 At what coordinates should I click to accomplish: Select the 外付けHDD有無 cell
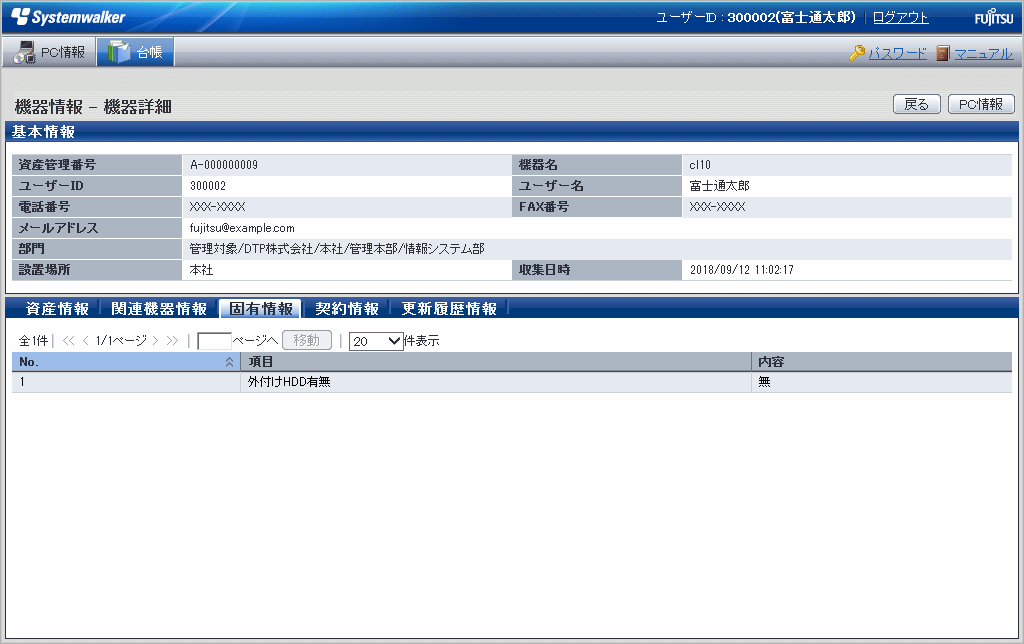coord(496,382)
